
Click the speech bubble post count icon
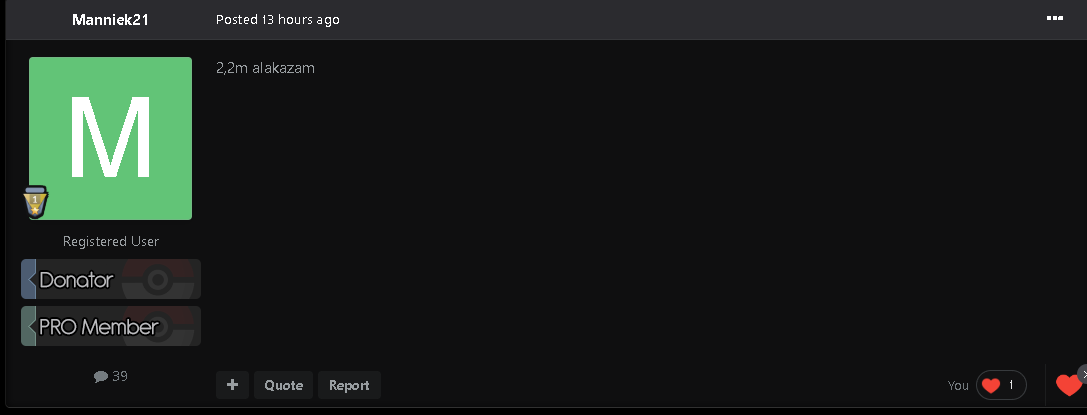[101, 376]
